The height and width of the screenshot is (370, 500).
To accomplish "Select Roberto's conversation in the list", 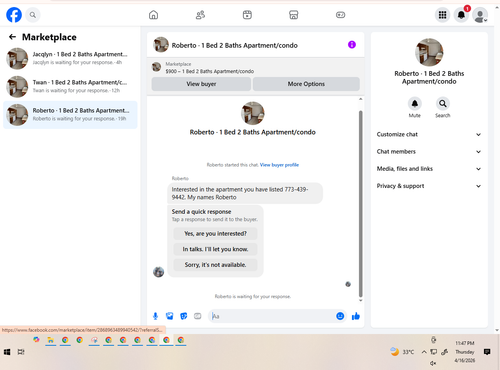I will pyautogui.click(x=70, y=115).
